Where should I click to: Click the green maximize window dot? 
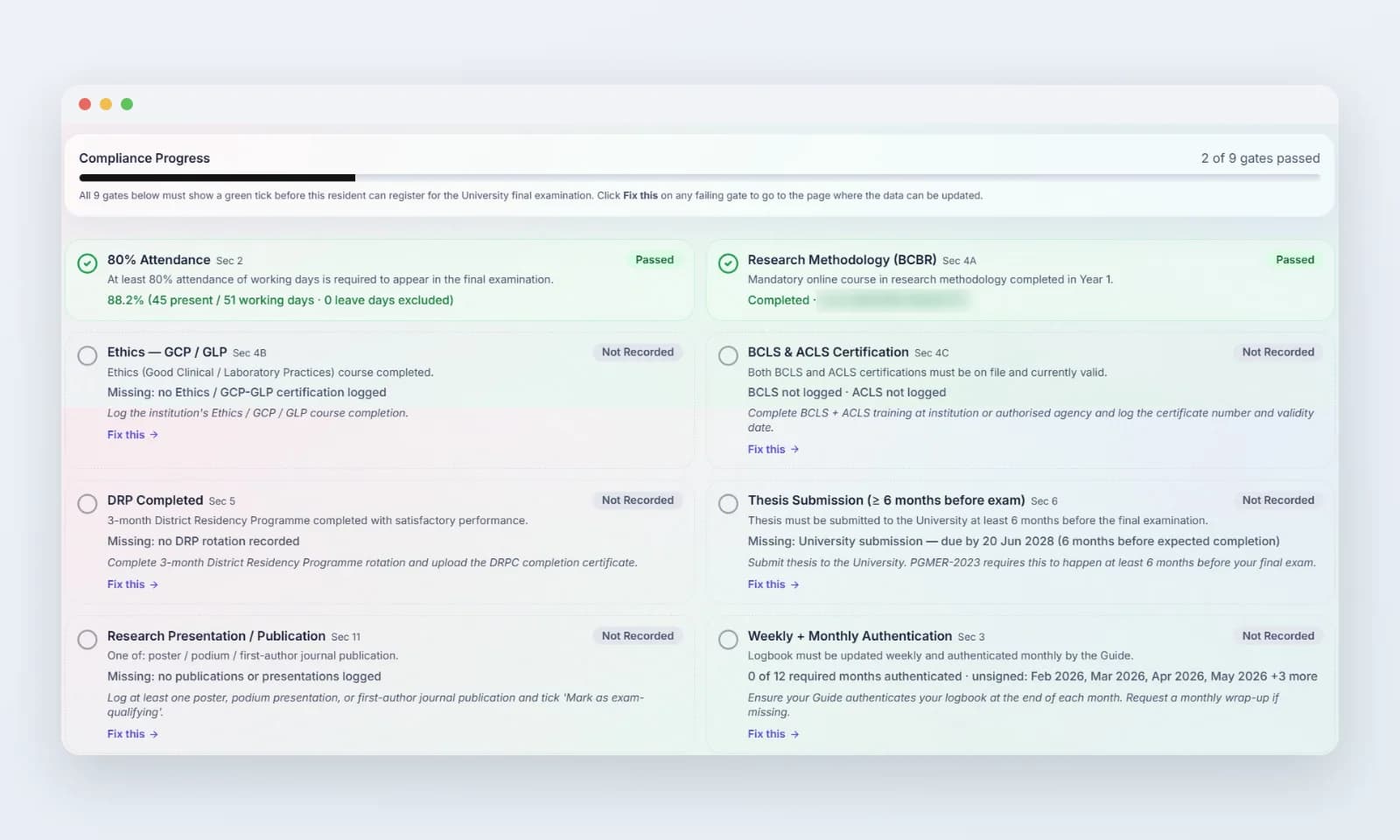click(127, 104)
